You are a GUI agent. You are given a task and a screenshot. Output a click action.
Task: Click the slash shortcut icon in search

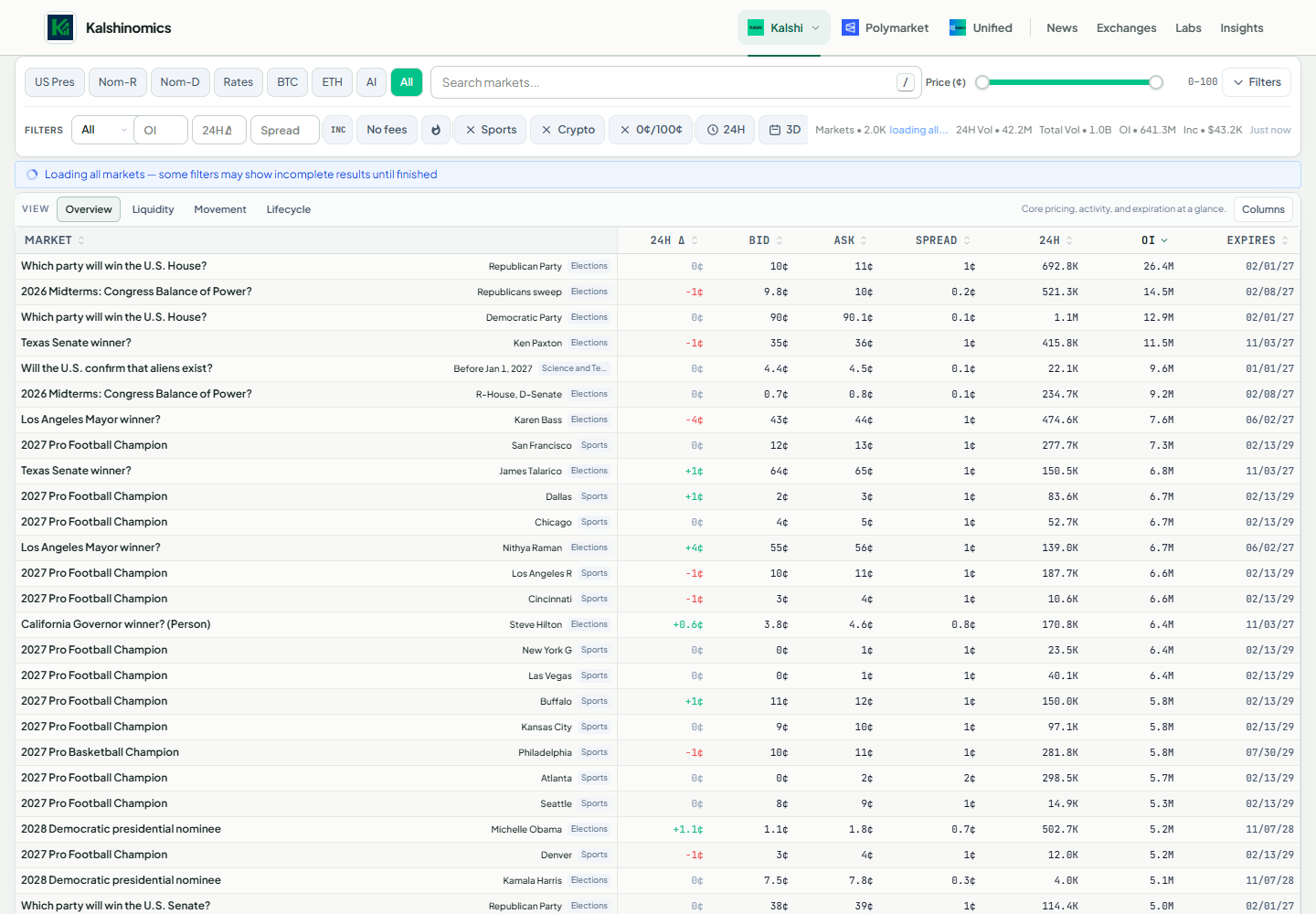tap(906, 82)
